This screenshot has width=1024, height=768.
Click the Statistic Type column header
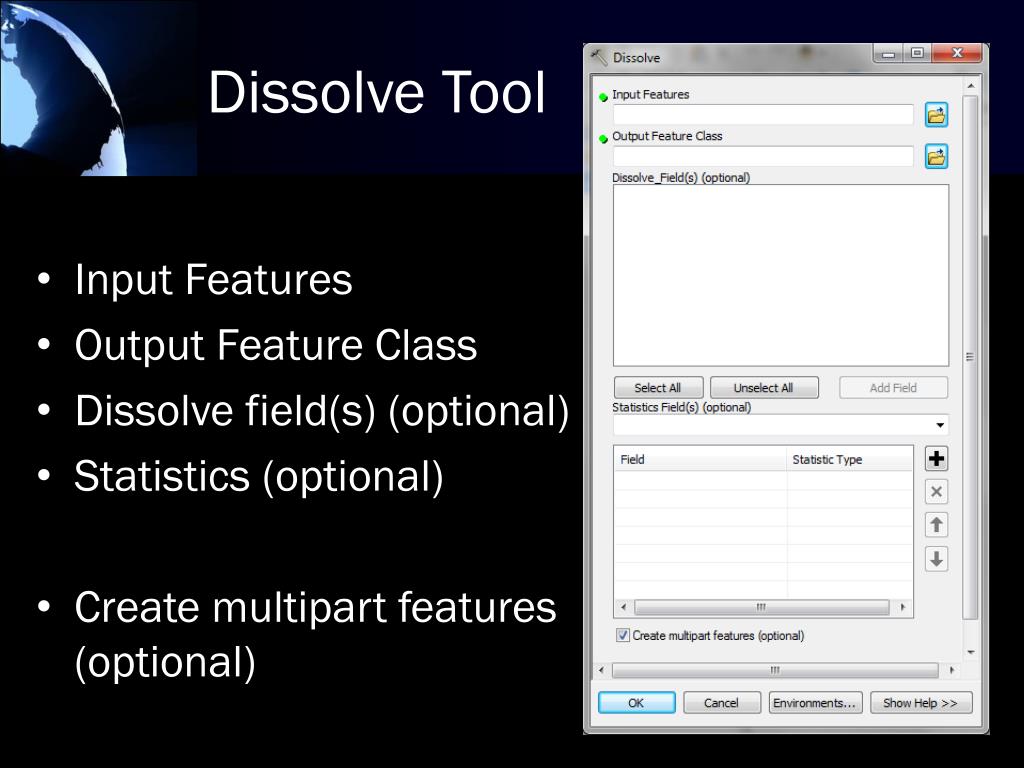tap(850, 459)
